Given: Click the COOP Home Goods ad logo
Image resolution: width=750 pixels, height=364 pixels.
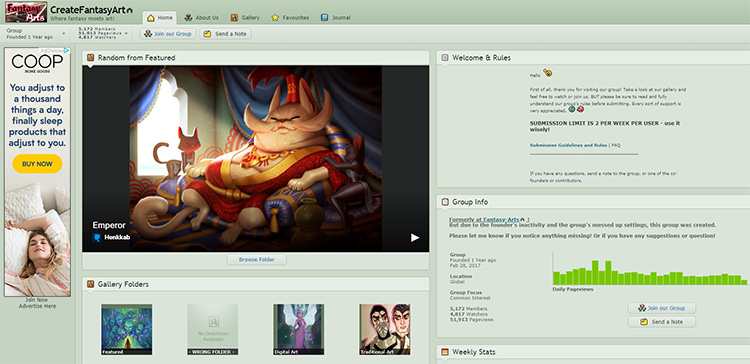Looking at the screenshot, I should pyautogui.click(x=37, y=63).
